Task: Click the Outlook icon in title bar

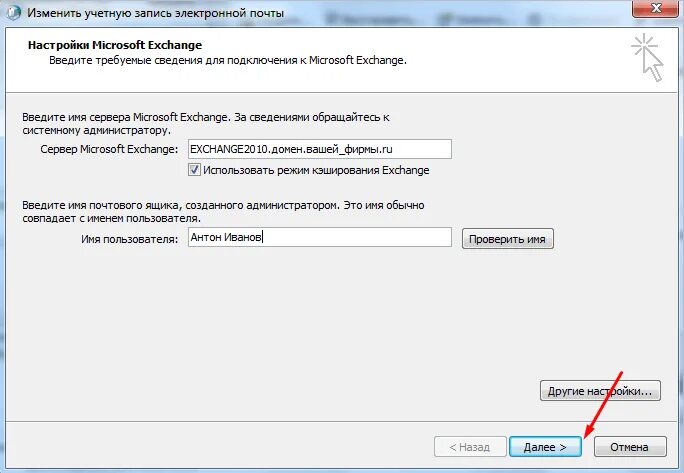Action: [x=13, y=12]
